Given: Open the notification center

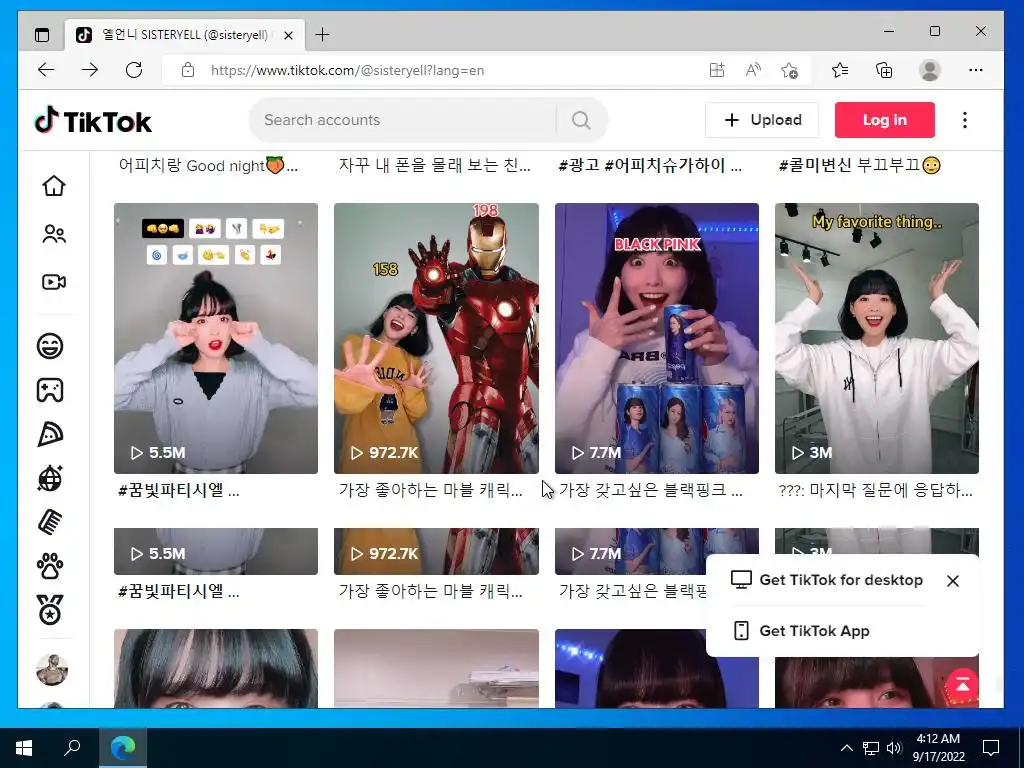Looking at the screenshot, I should tap(991, 748).
